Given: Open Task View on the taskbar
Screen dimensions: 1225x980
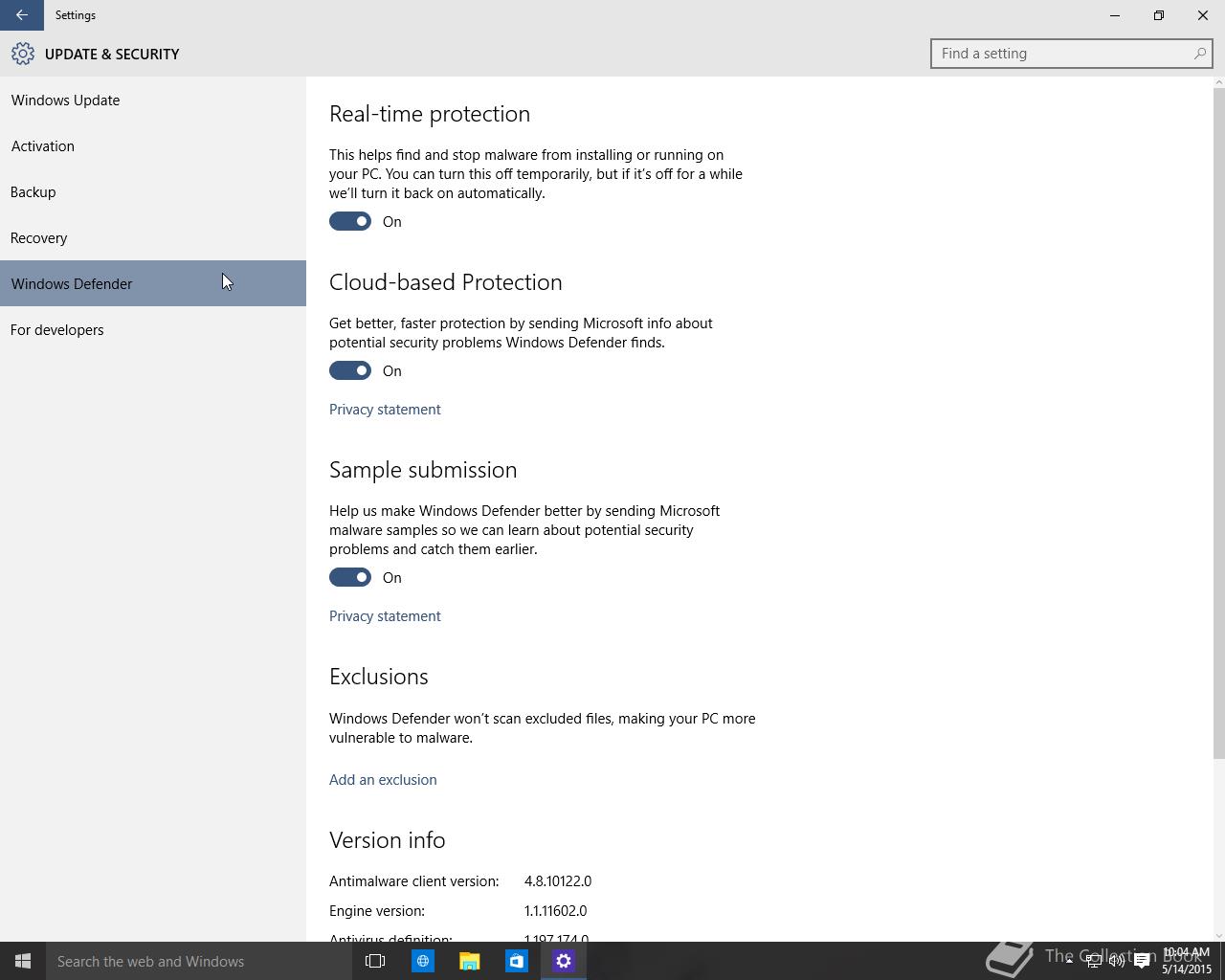Looking at the screenshot, I should click(375, 961).
